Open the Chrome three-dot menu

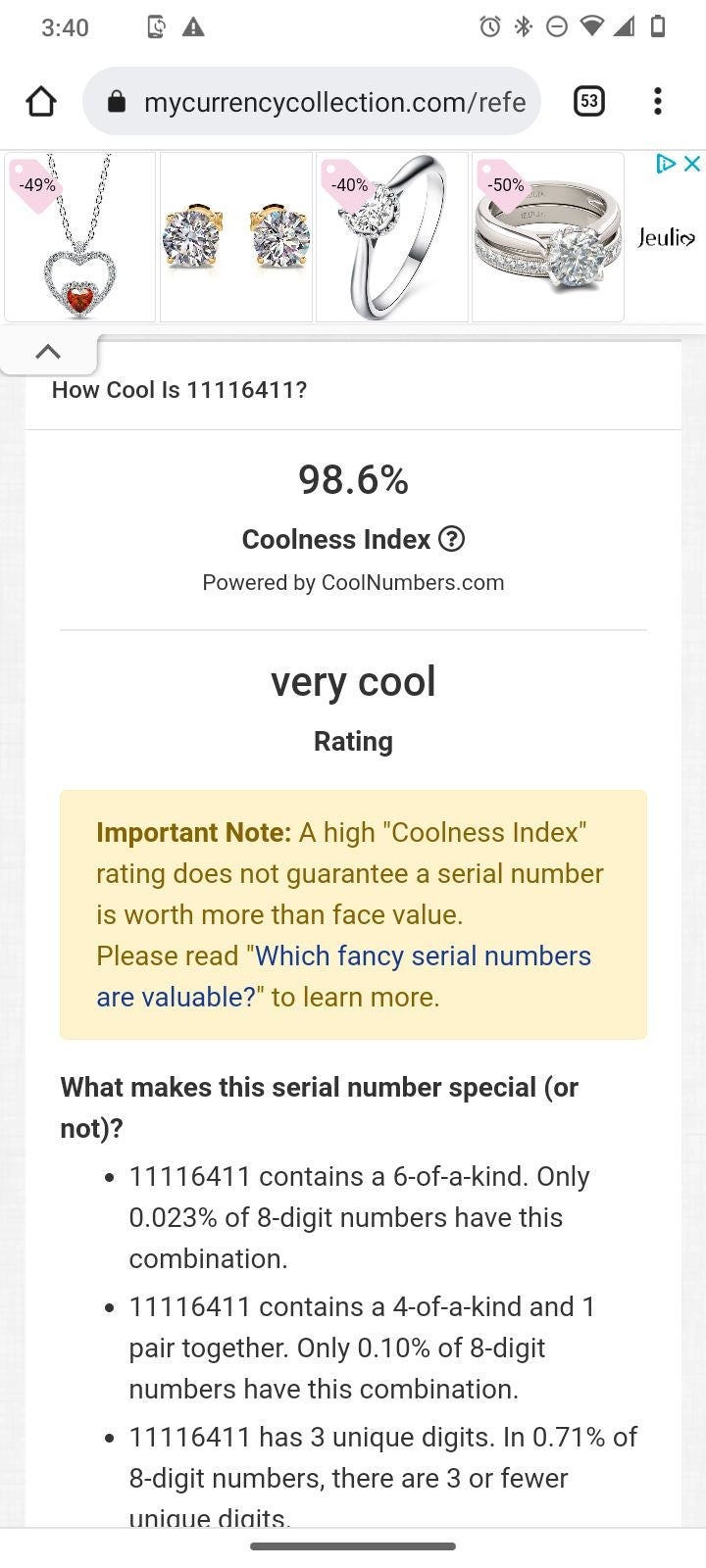(658, 101)
